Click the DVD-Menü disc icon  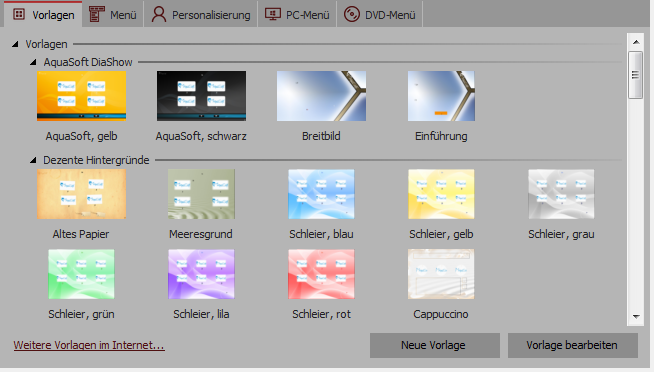click(x=352, y=15)
